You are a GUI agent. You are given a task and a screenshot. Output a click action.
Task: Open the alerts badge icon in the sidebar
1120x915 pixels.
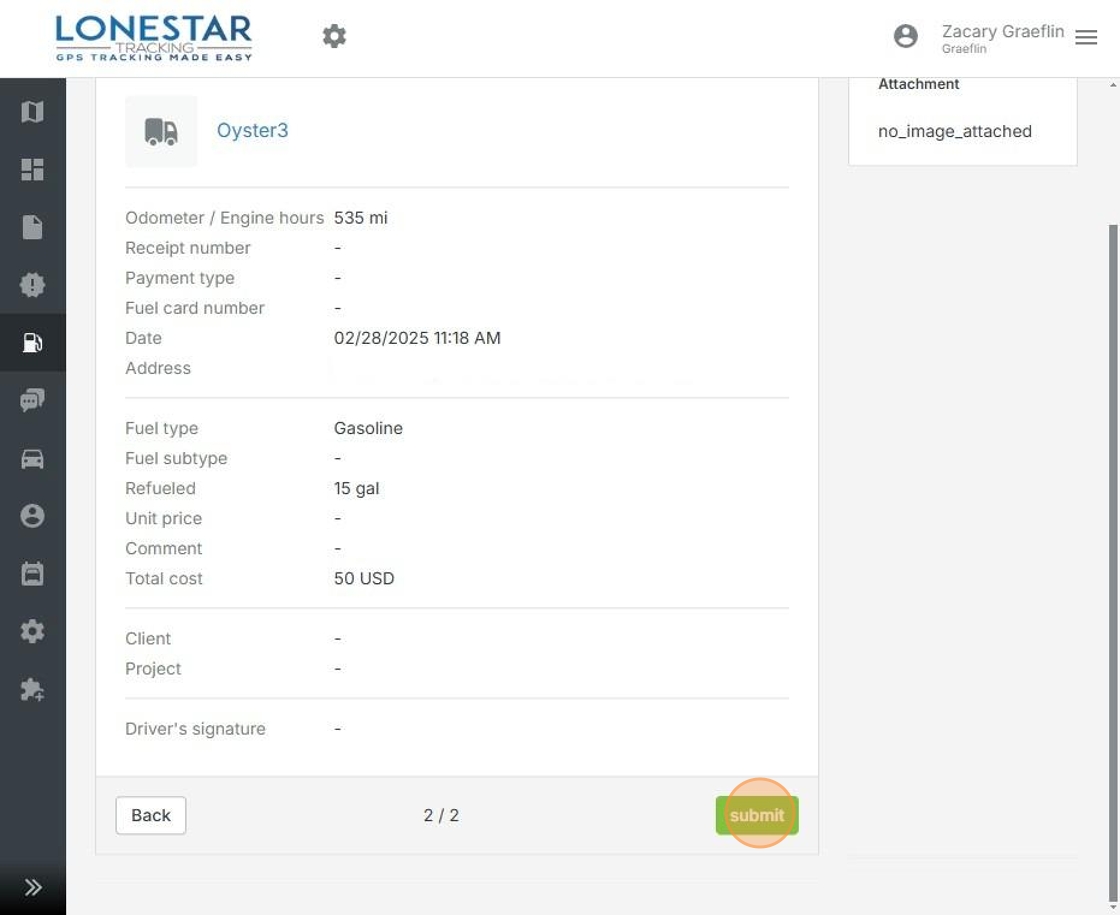point(32,285)
